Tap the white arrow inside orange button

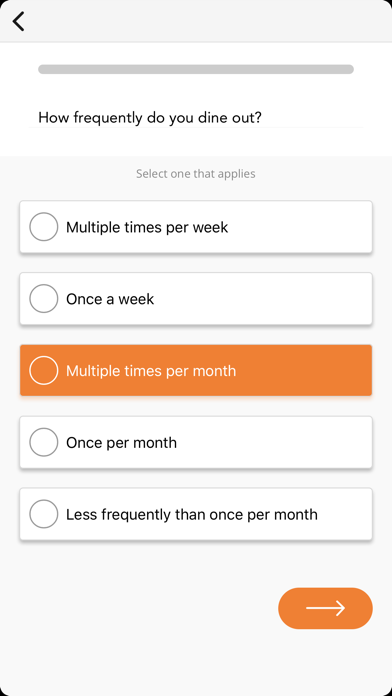point(325,608)
